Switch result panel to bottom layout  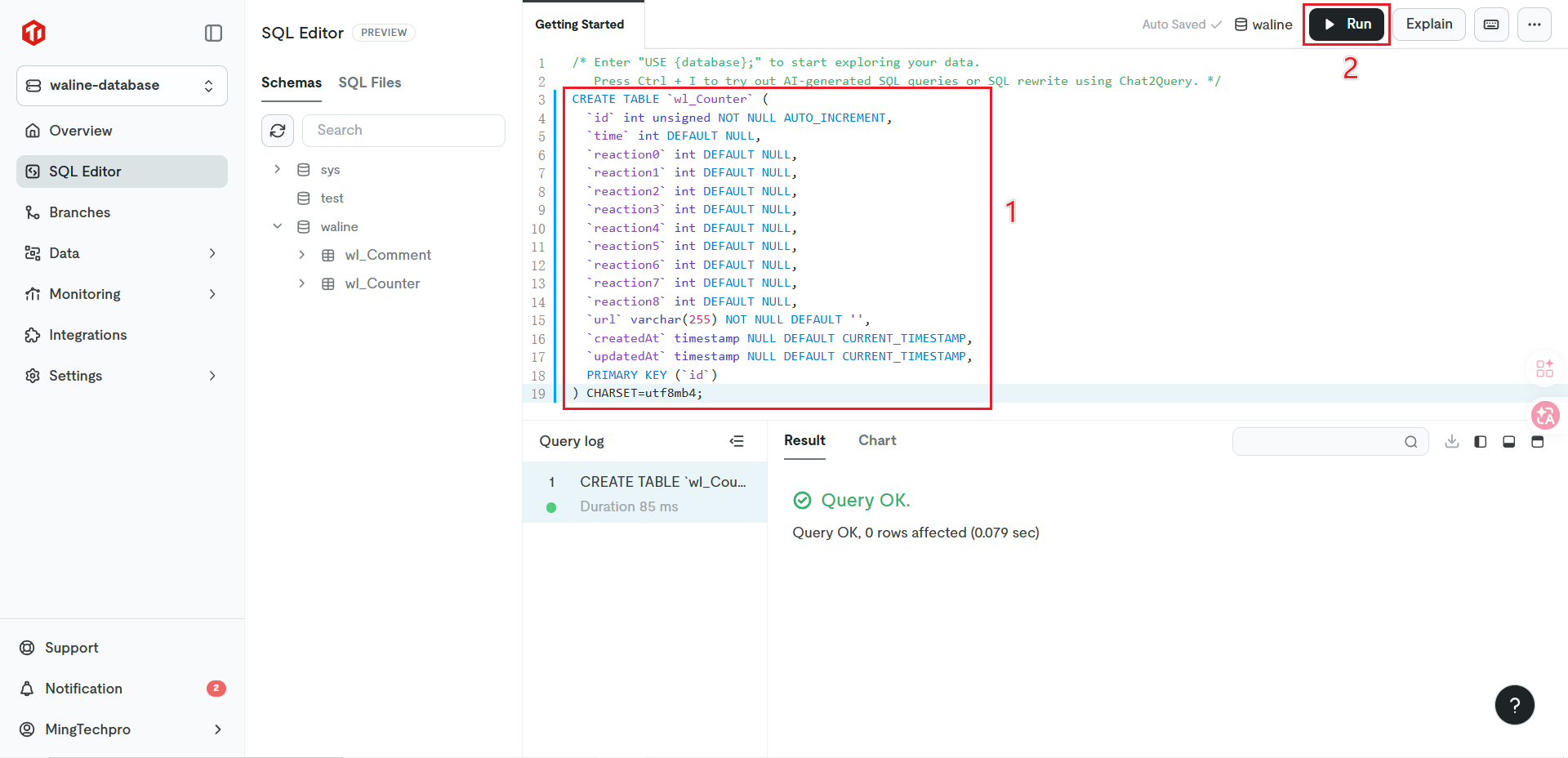click(x=1509, y=441)
